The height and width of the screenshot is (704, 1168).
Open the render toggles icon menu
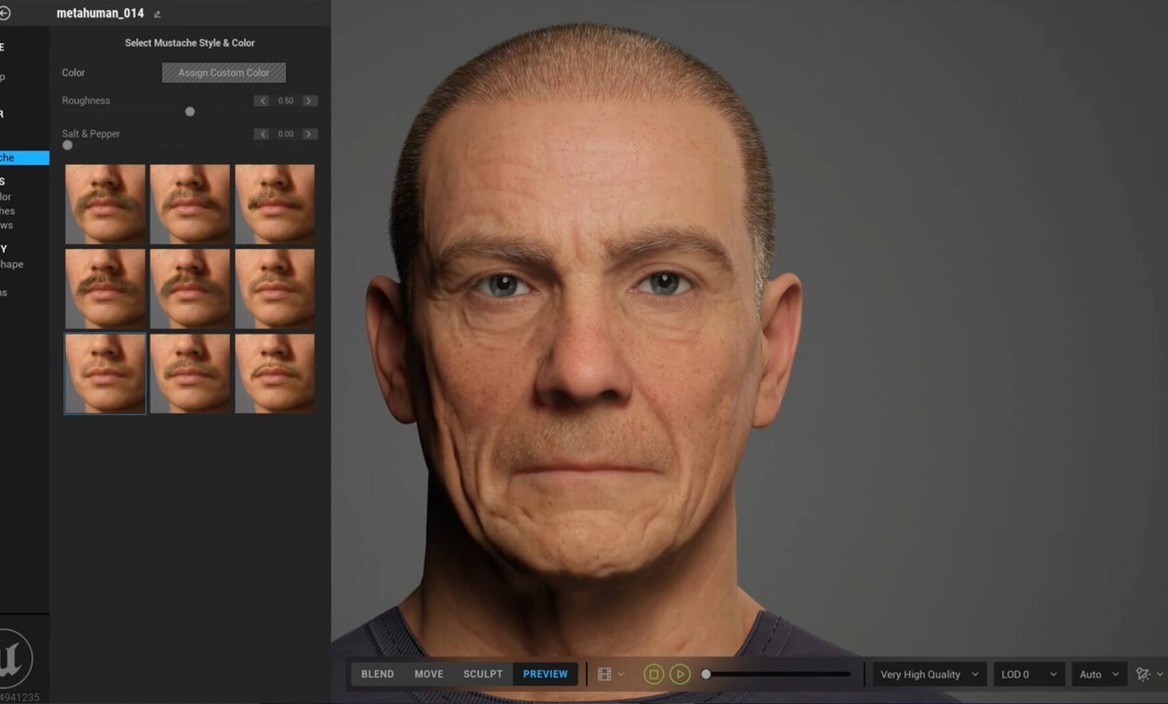click(x=1148, y=674)
